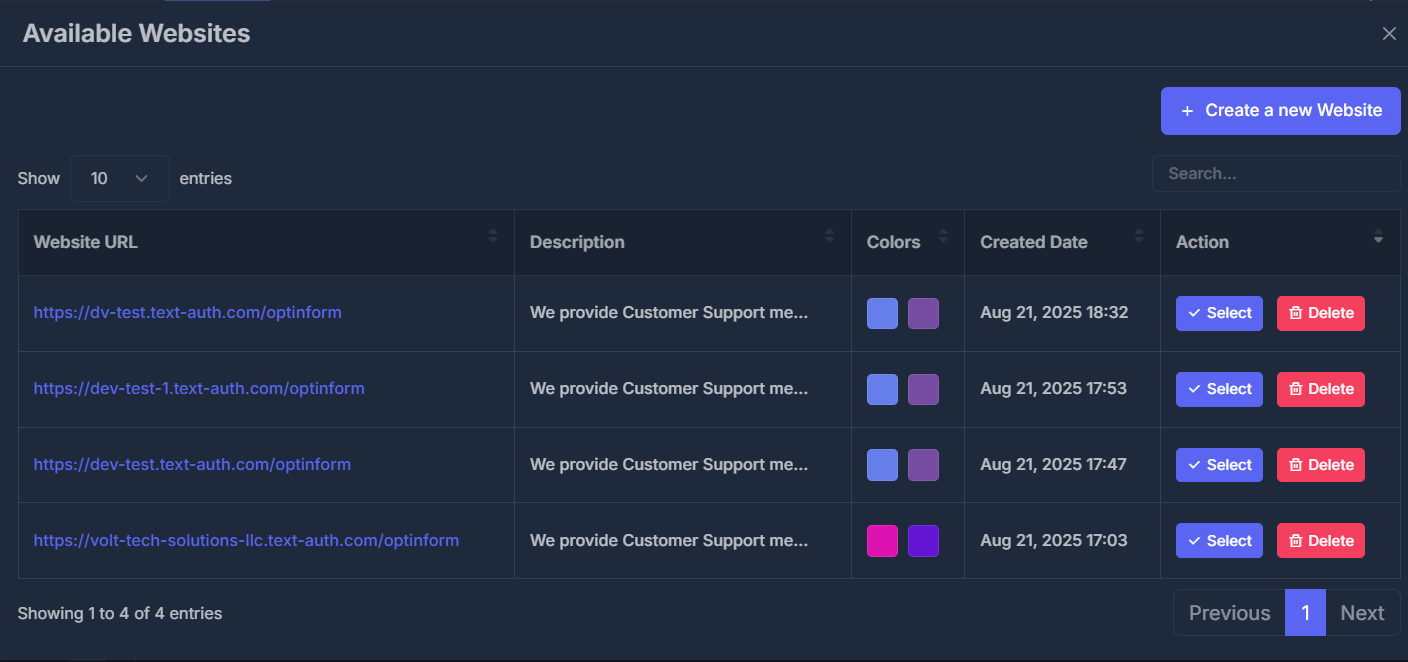The height and width of the screenshot is (662, 1408).
Task: Sort by Description column arrows
Action: point(829,236)
